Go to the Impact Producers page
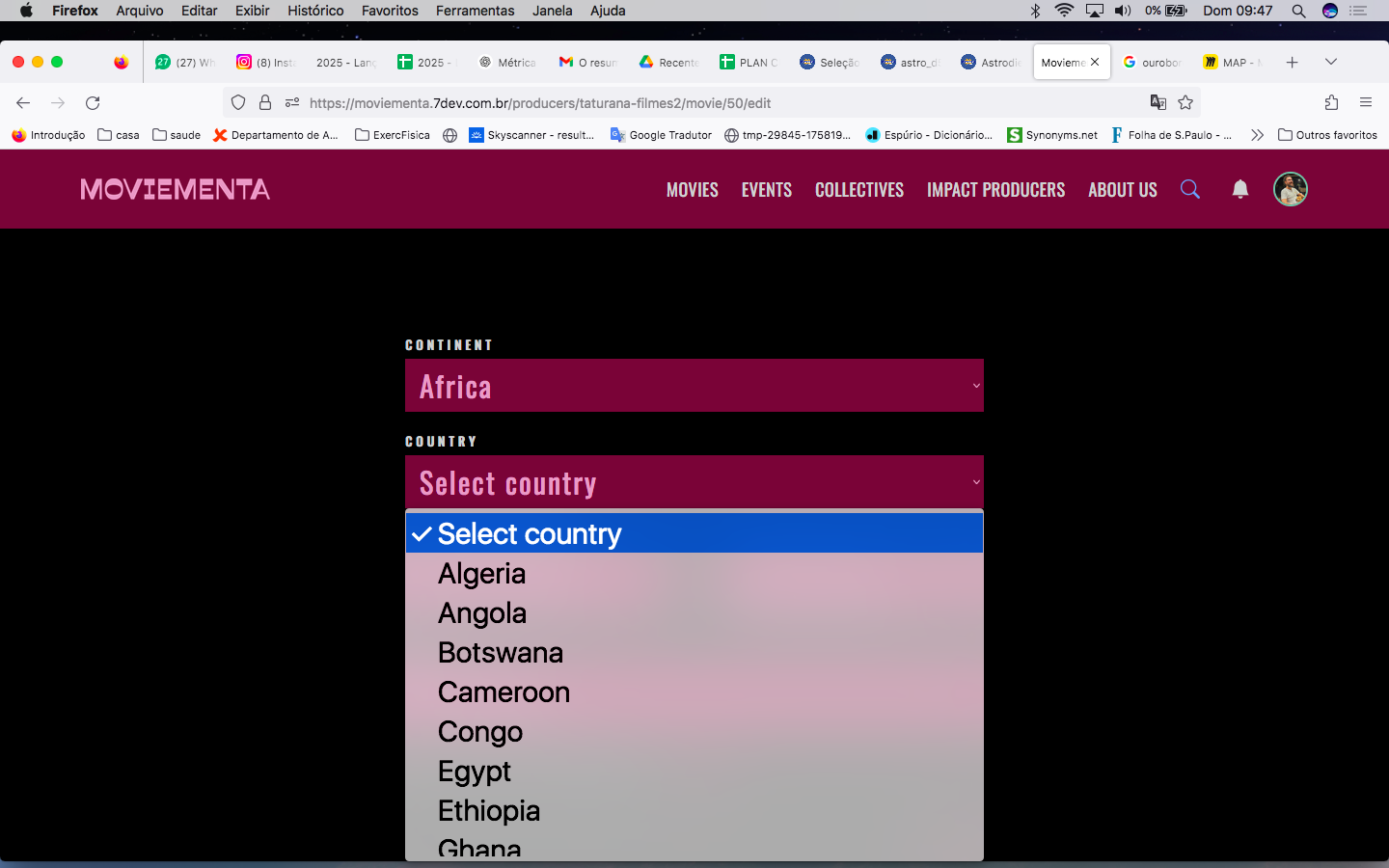Screen dimensions: 1389x868 point(995,190)
